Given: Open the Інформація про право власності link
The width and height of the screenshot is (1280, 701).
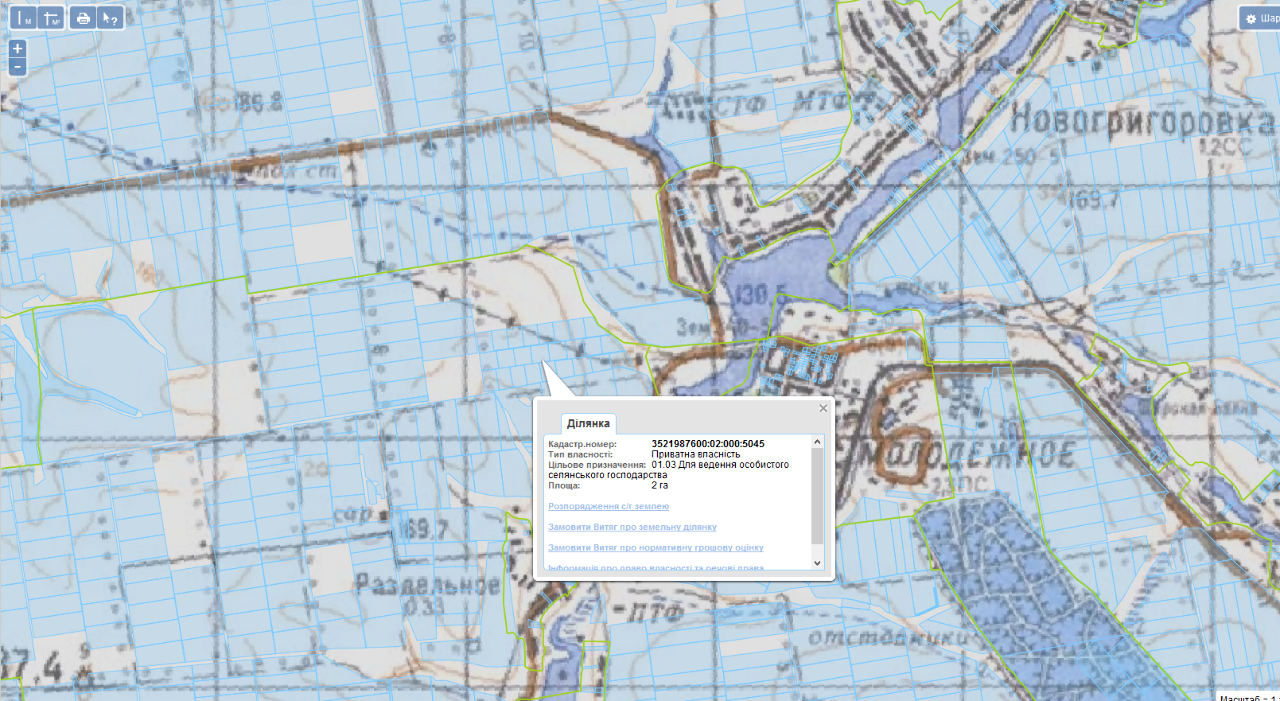Looking at the screenshot, I should [x=656, y=568].
